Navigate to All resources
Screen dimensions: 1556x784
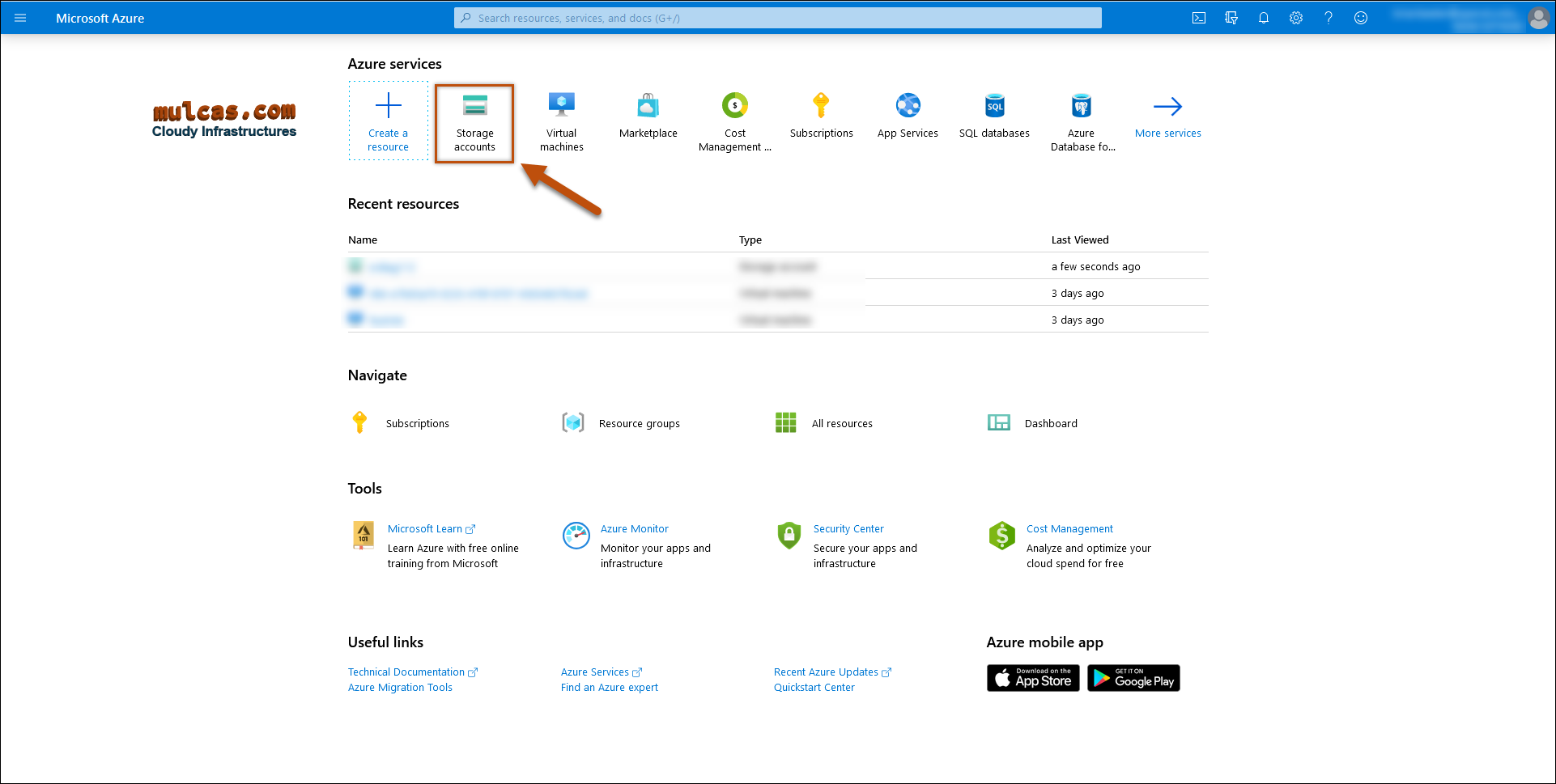click(x=841, y=423)
